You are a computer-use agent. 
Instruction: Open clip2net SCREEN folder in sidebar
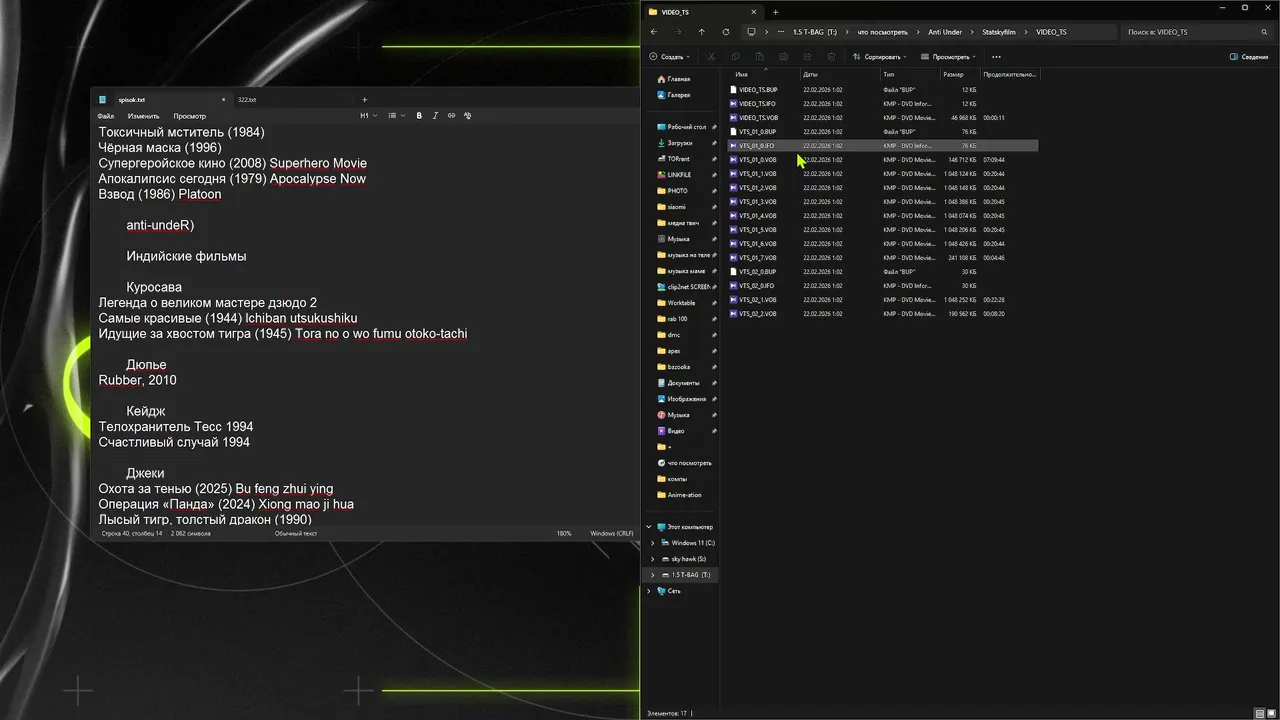click(684, 287)
